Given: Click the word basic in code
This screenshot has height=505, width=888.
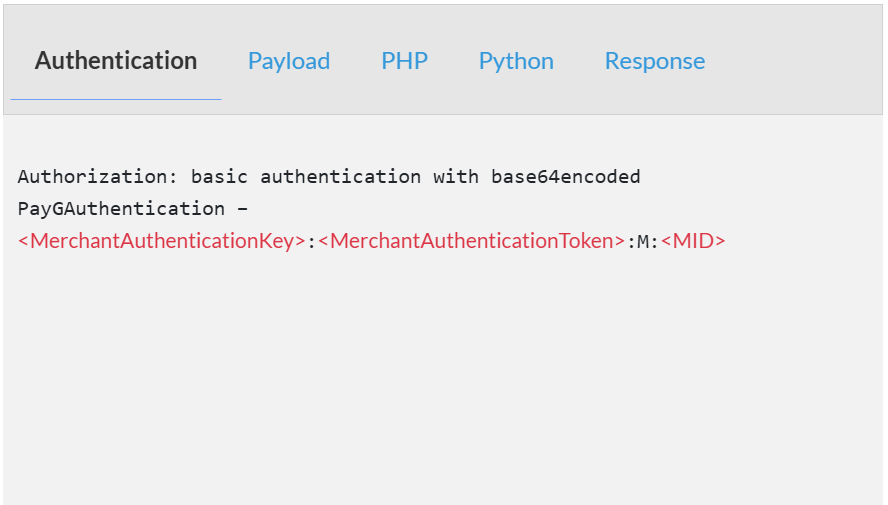Looking at the screenshot, I should pyautogui.click(x=219, y=177).
